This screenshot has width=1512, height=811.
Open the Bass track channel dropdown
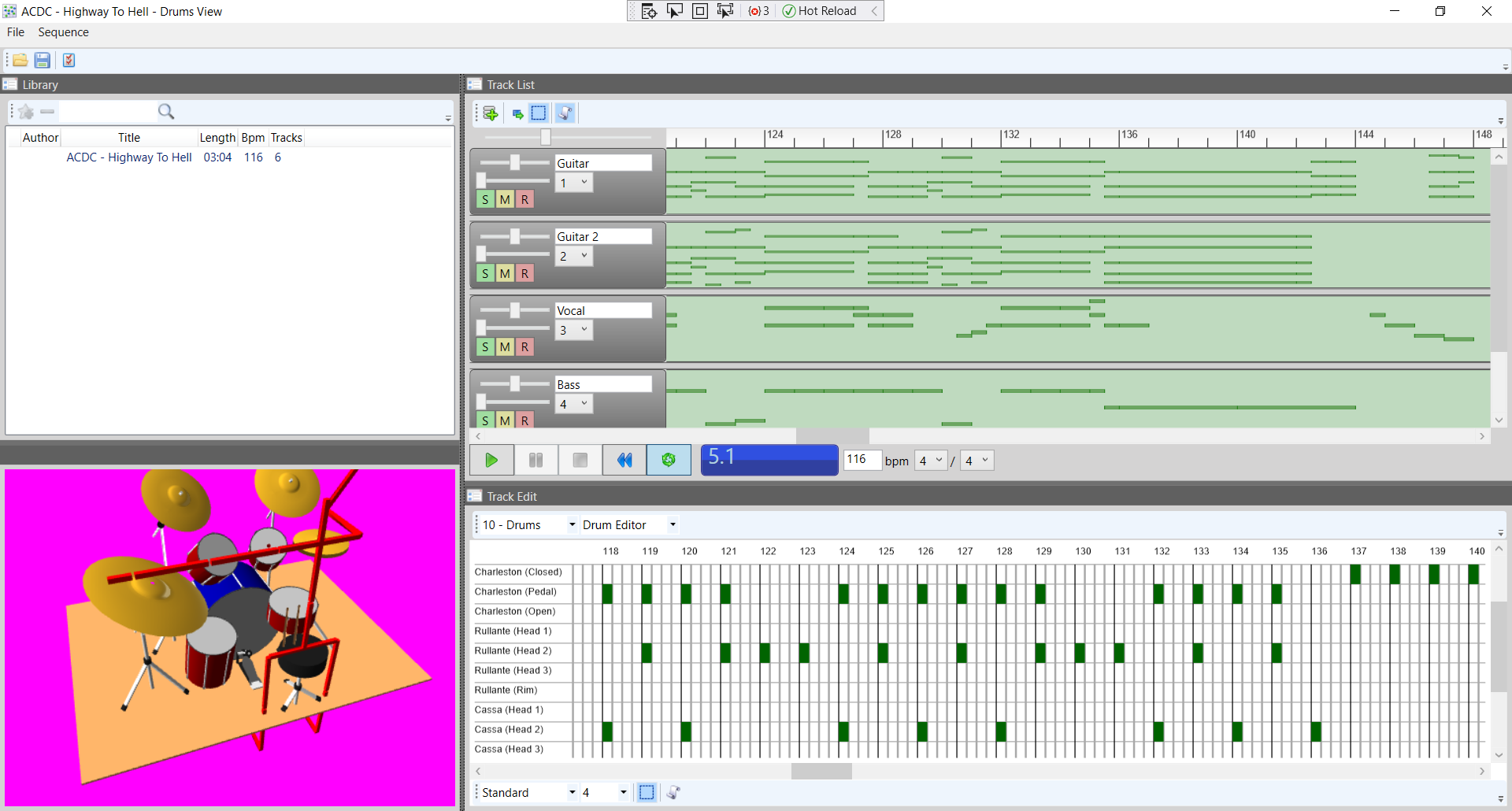pos(574,404)
